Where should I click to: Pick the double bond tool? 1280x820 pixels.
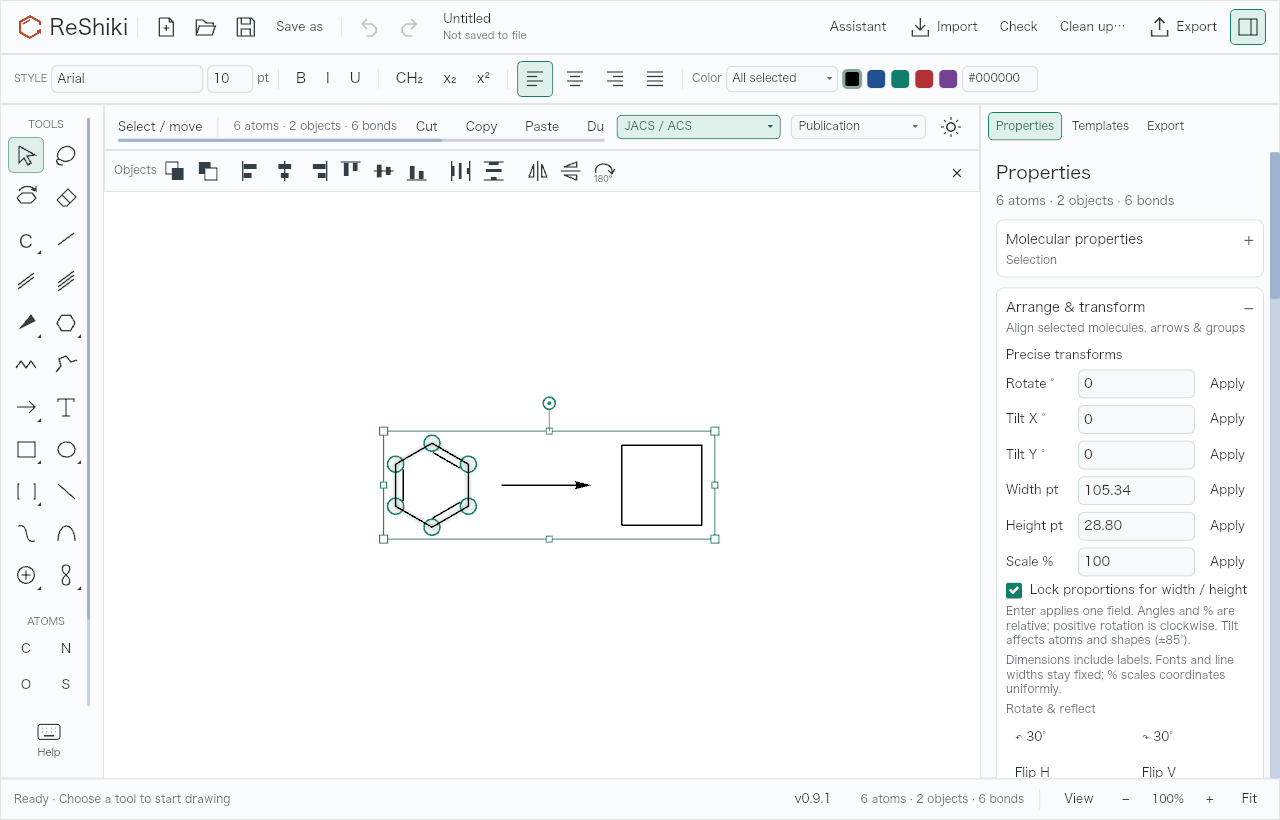point(26,281)
